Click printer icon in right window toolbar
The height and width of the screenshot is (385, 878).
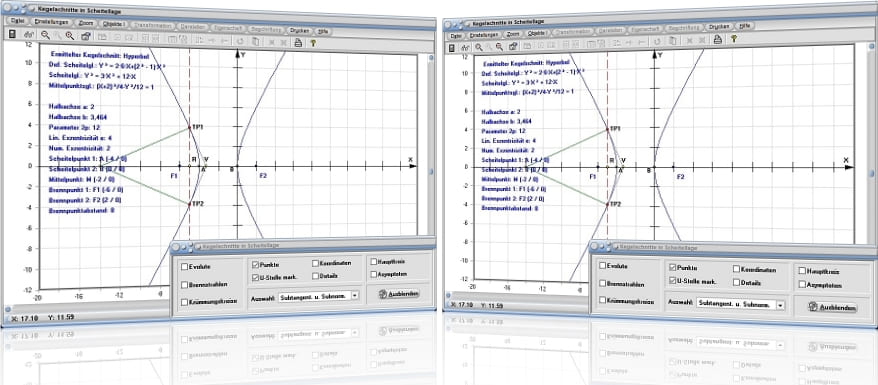pyautogui.click(x=717, y=39)
